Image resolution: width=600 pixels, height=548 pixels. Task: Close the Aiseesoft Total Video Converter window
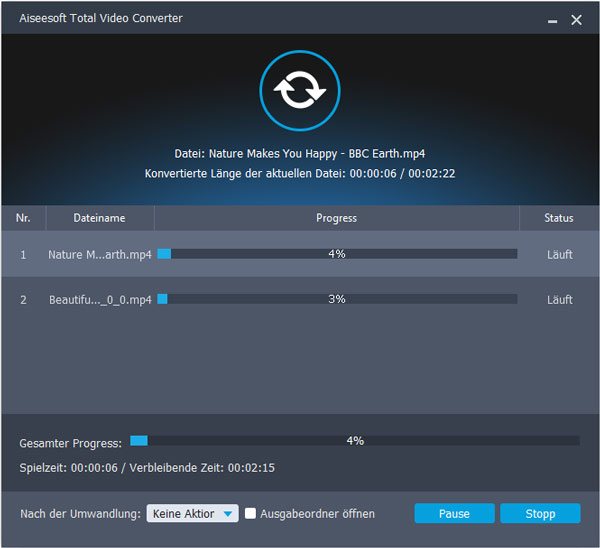click(x=576, y=19)
